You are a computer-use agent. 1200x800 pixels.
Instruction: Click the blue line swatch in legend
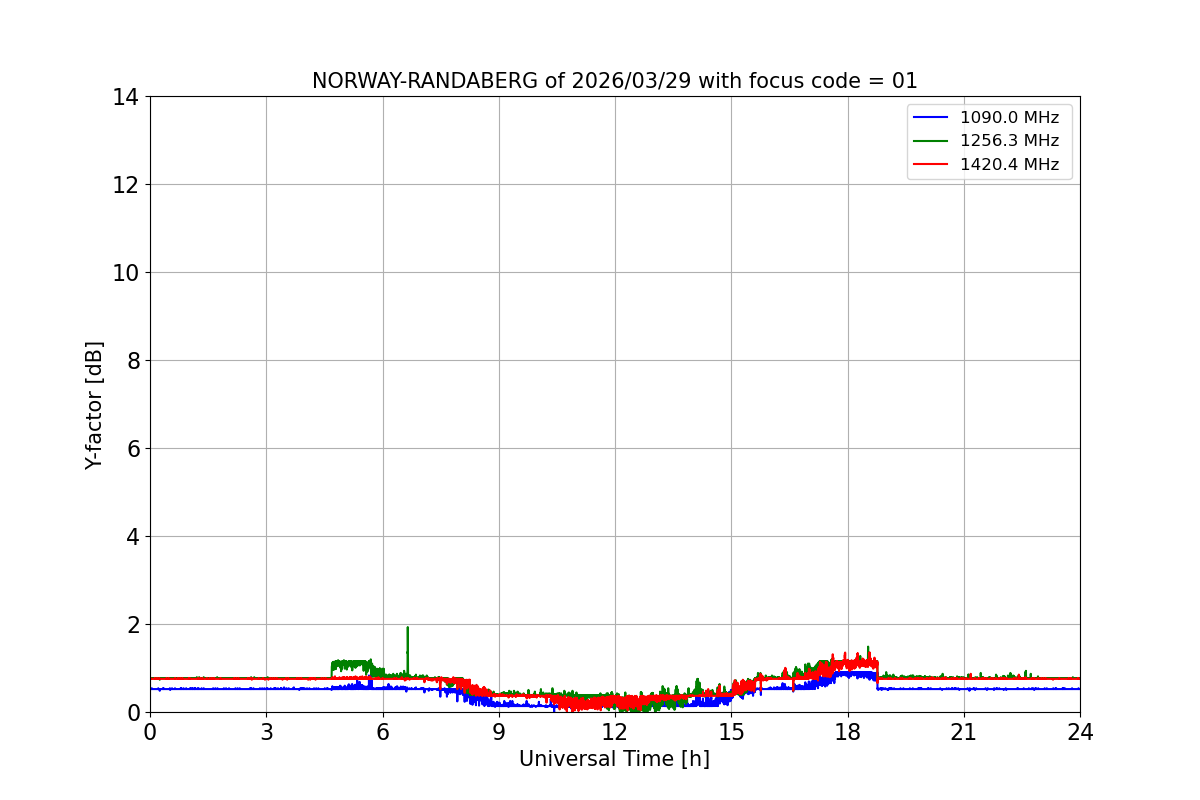(931, 118)
